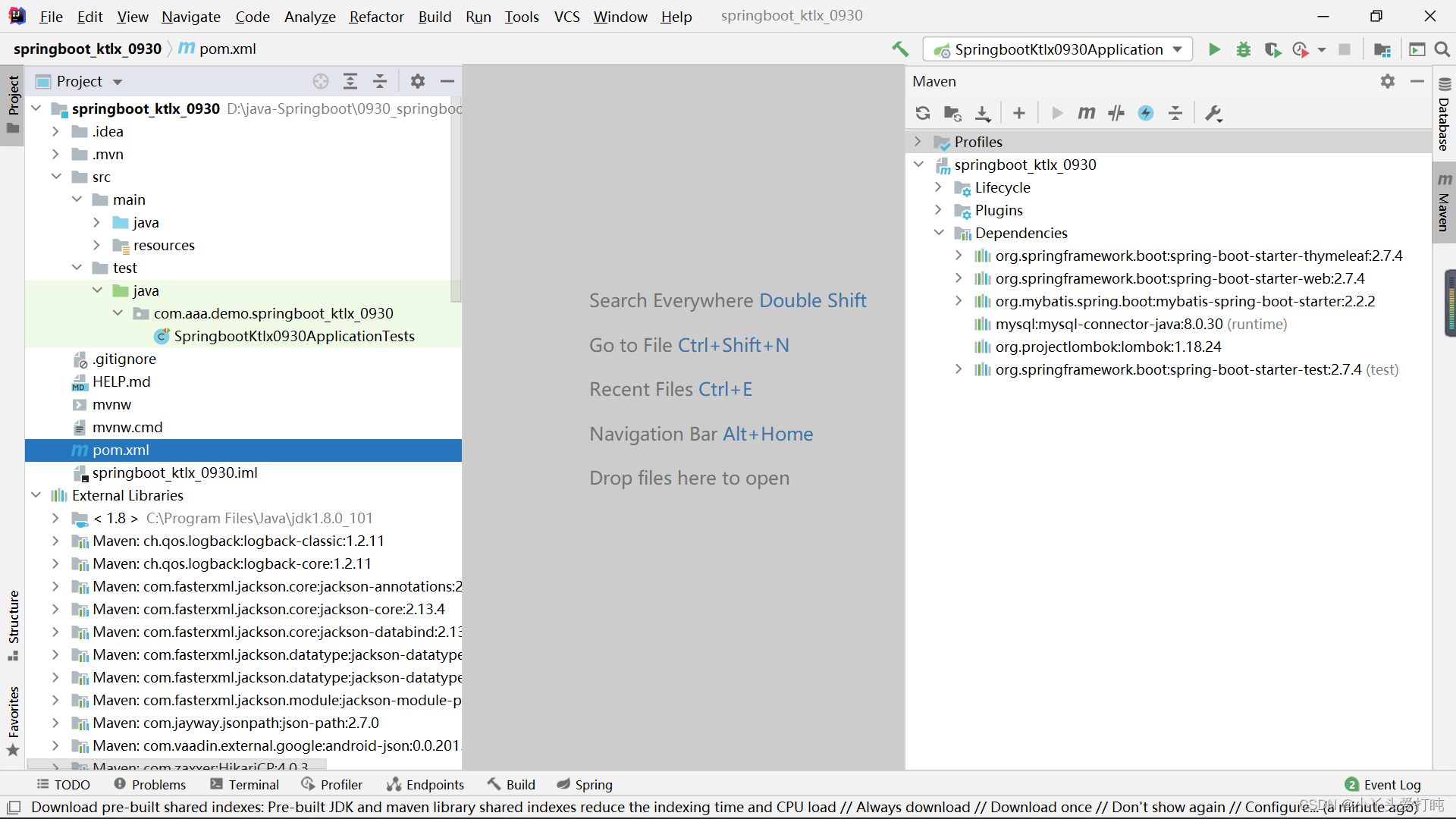1456x819 pixels.
Task: Click the tool windows quick access icon
Action: (14, 807)
